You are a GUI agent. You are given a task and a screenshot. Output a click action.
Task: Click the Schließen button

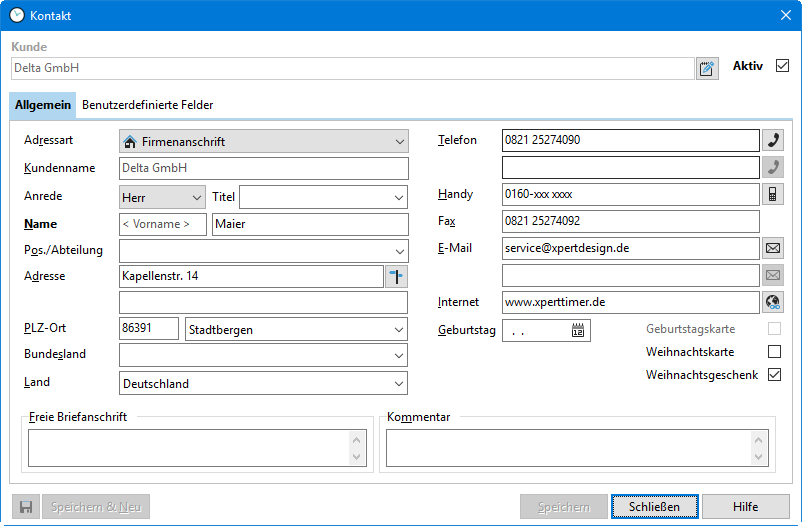point(654,506)
